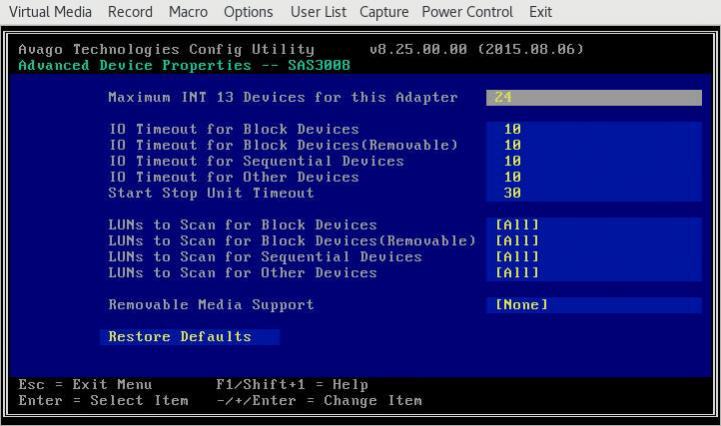Click the Esc = Exit Menu hint
The image size is (721, 426).
pyautogui.click(x=85, y=385)
